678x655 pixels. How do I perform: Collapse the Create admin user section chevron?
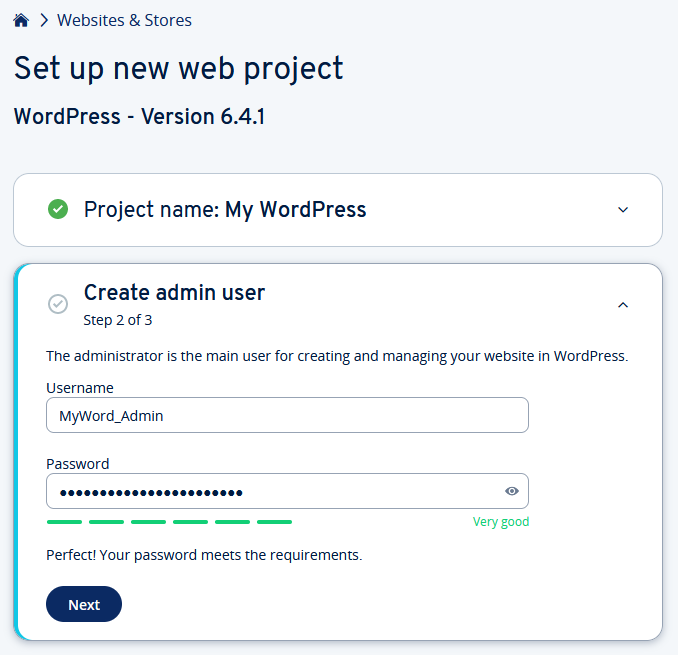click(623, 305)
